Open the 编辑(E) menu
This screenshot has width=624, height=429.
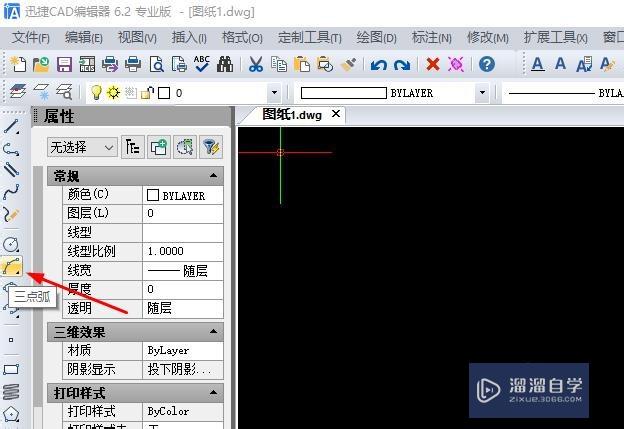84,38
